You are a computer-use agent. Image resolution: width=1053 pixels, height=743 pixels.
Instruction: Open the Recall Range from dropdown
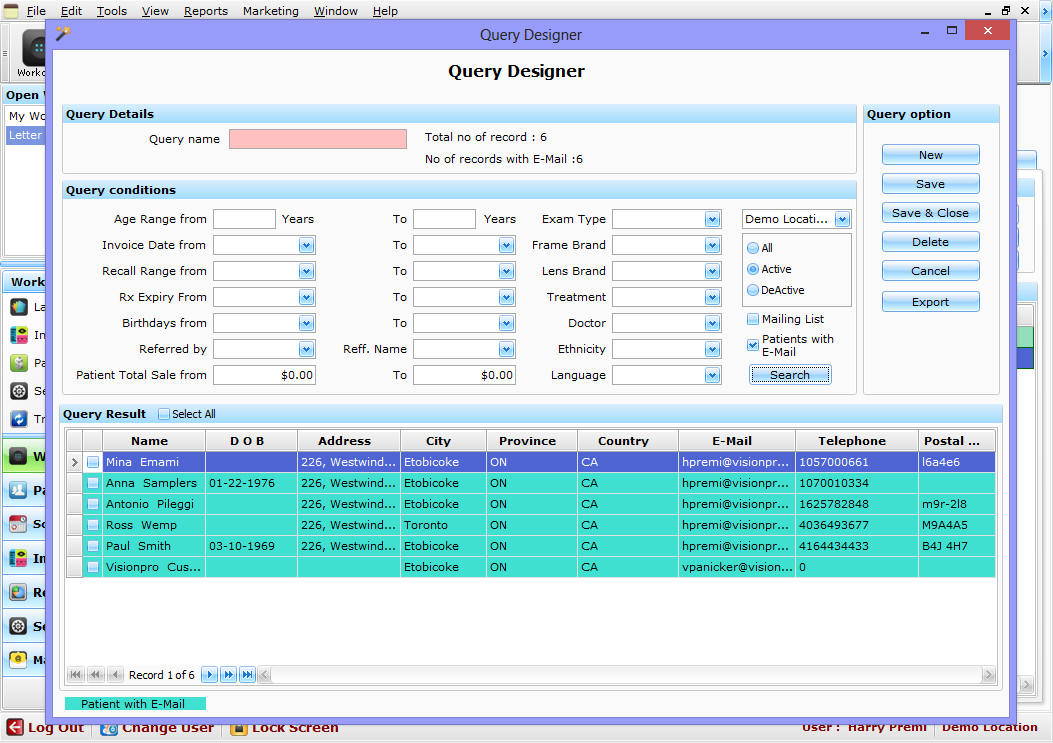[x=306, y=271]
